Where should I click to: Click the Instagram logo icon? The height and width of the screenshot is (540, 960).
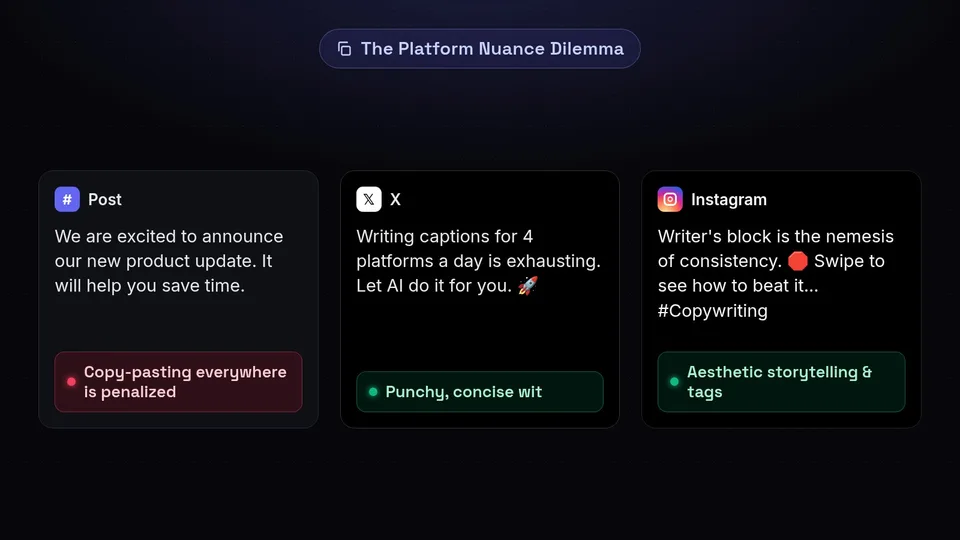point(670,200)
